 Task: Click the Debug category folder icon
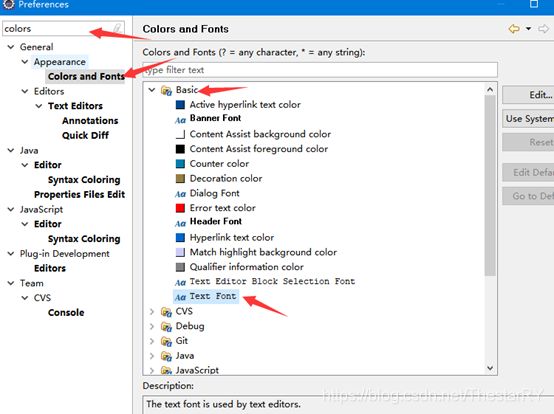tap(166, 327)
